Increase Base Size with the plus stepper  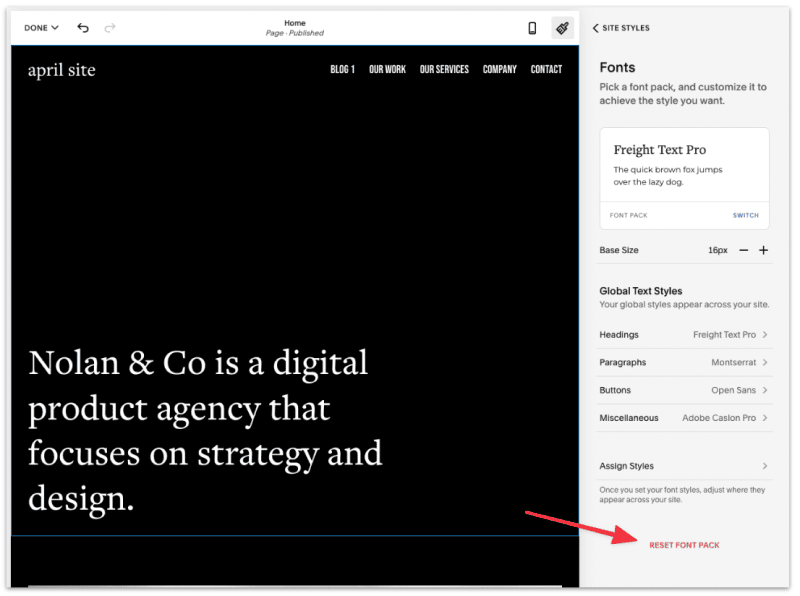(764, 250)
